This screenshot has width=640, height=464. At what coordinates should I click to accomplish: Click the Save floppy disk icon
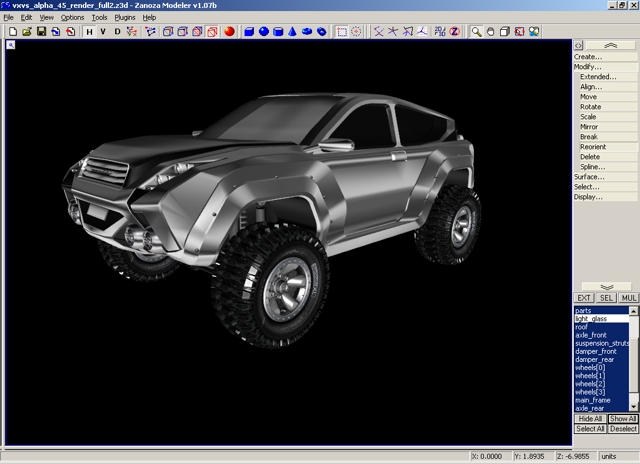(41, 32)
